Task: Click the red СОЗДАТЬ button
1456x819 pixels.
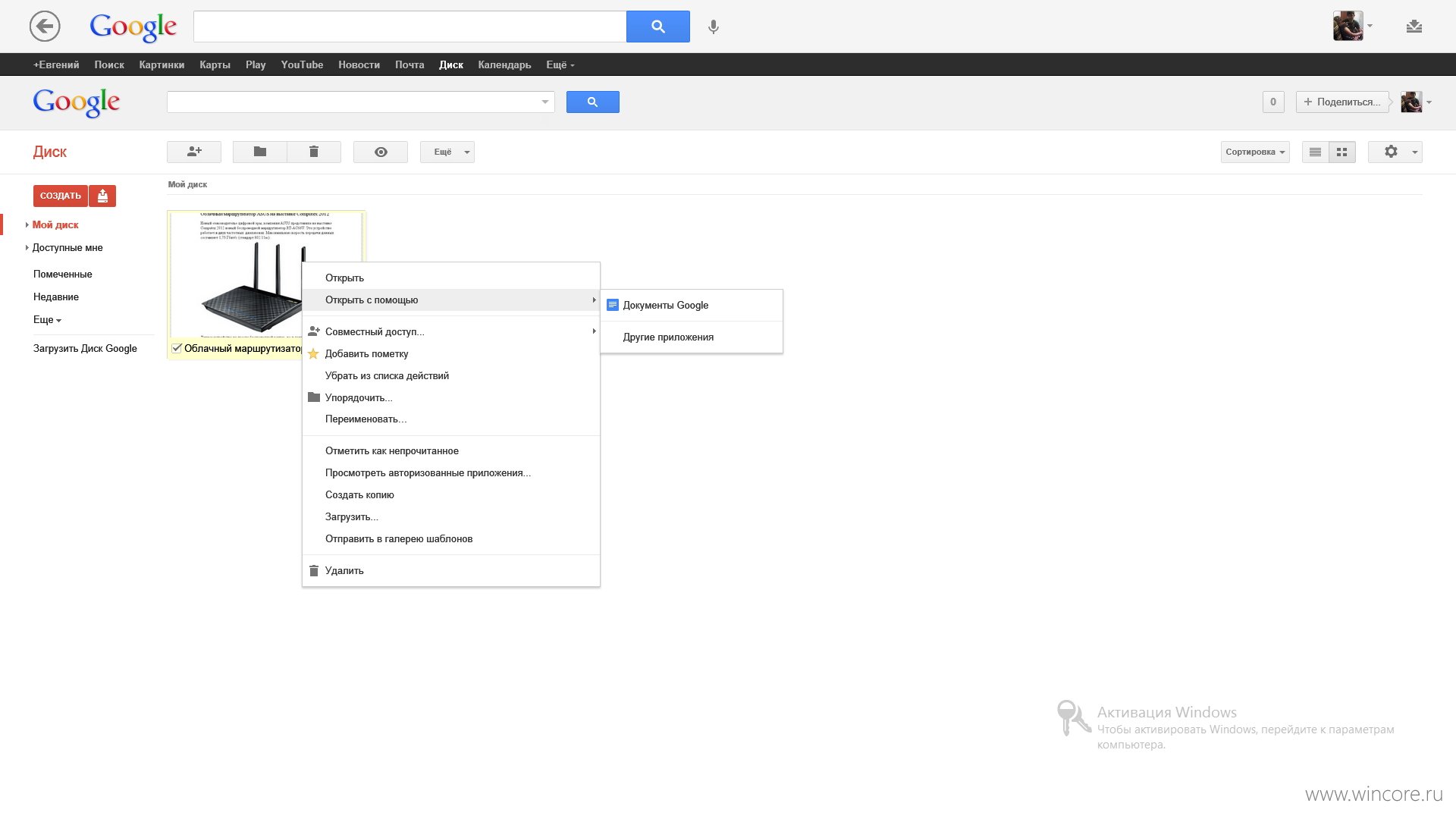Action: tap(61, 196)
